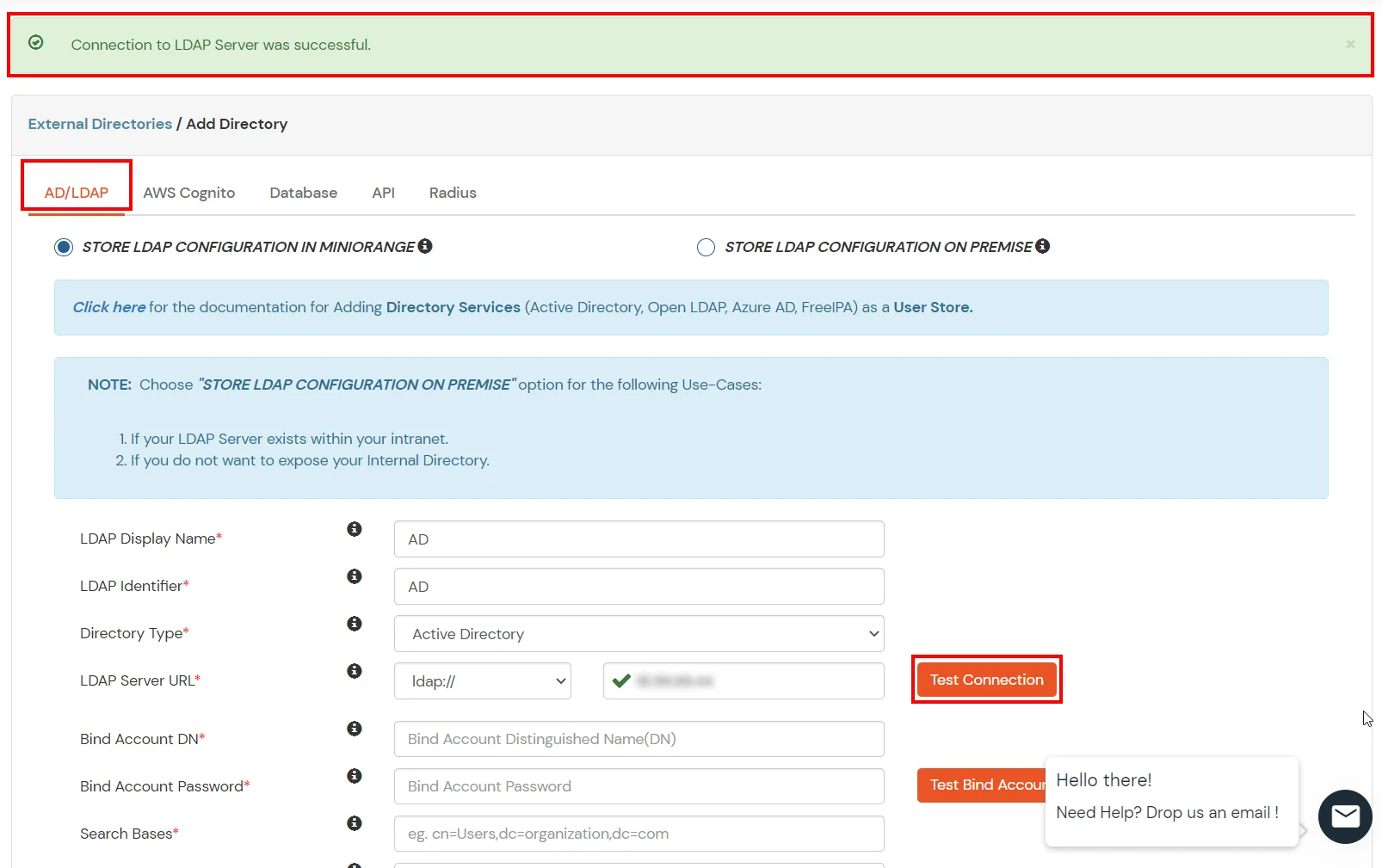Switch to the AWS Cognito tab
The width and height of the screenshot is (1382, 868).
coord(189,193)
